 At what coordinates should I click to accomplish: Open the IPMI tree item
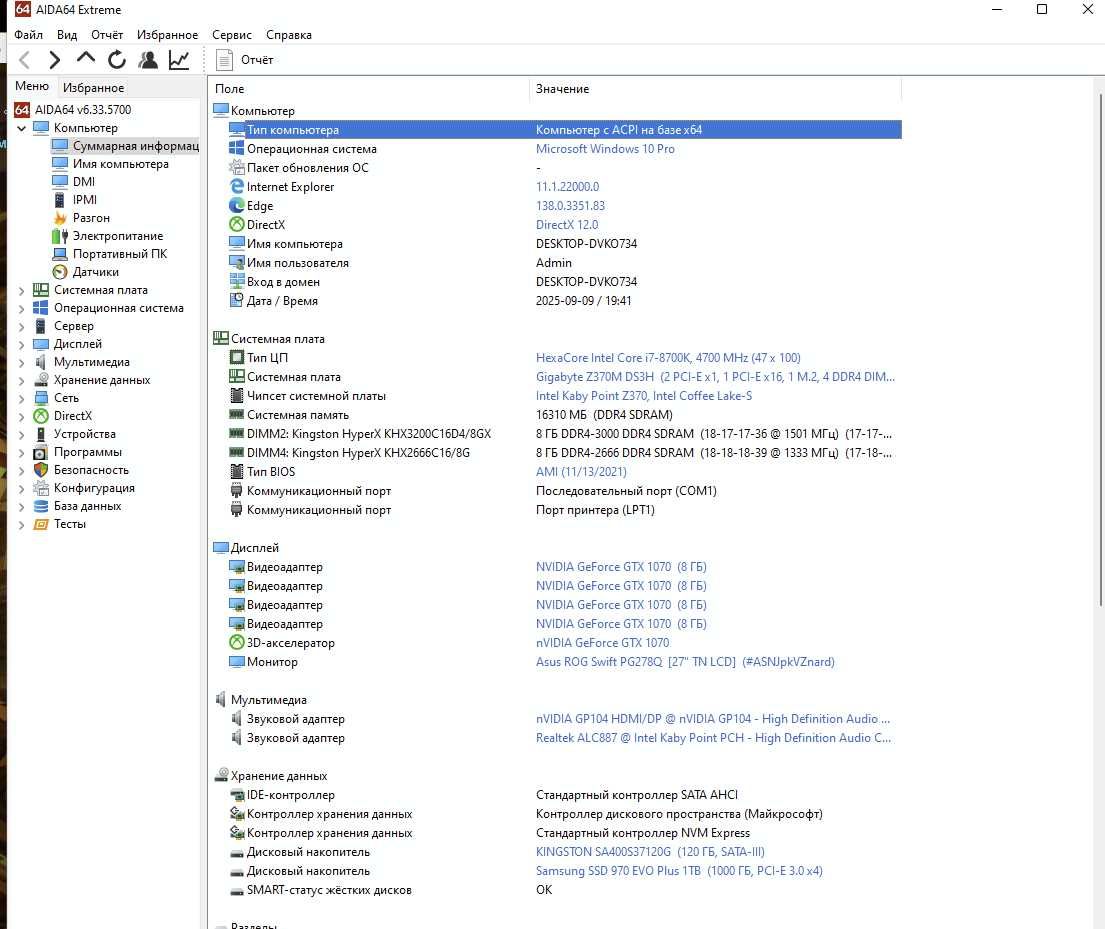(x=85, y=199)
